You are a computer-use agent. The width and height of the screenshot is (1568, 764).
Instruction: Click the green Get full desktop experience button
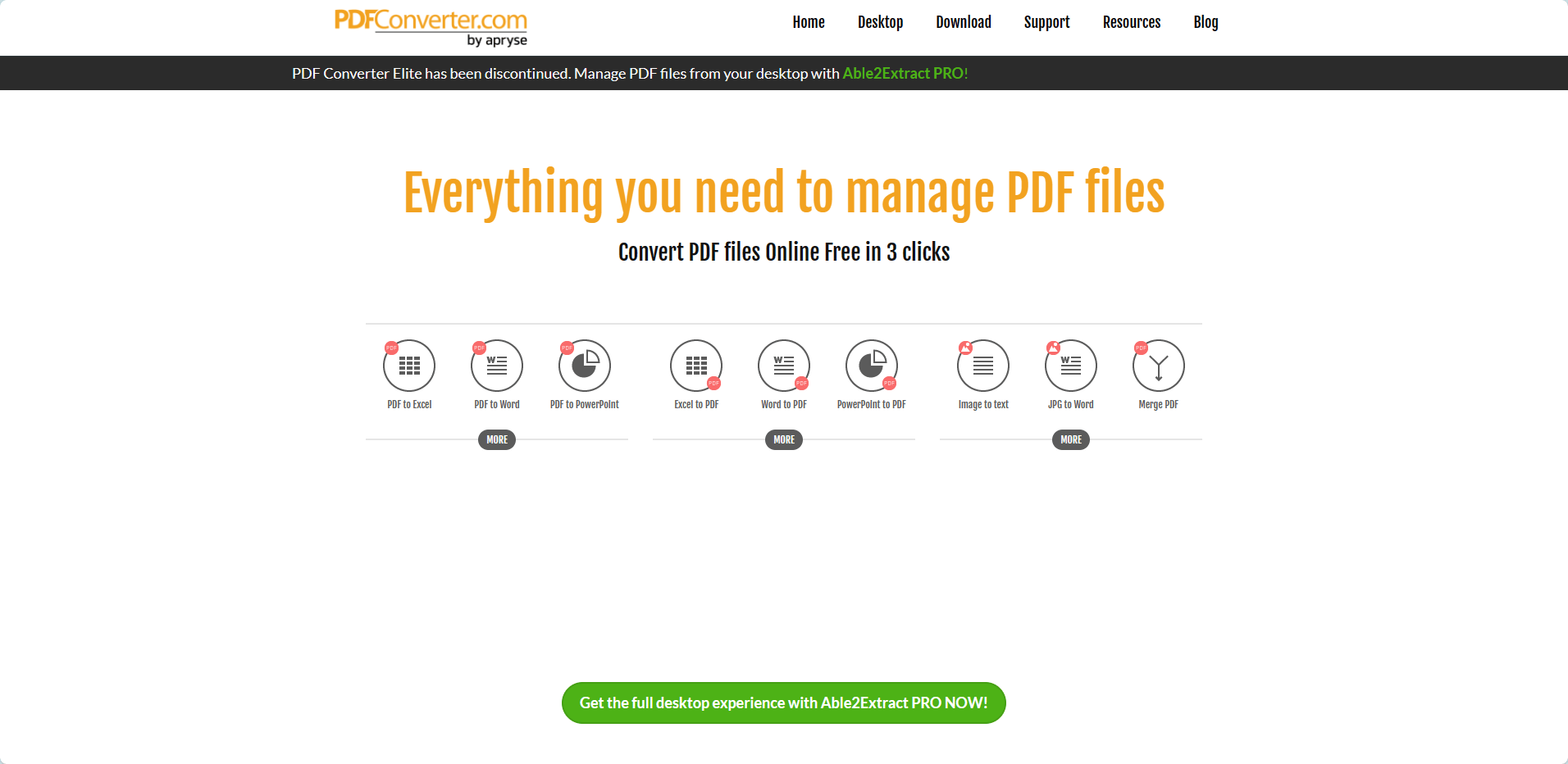coord(784,703)
